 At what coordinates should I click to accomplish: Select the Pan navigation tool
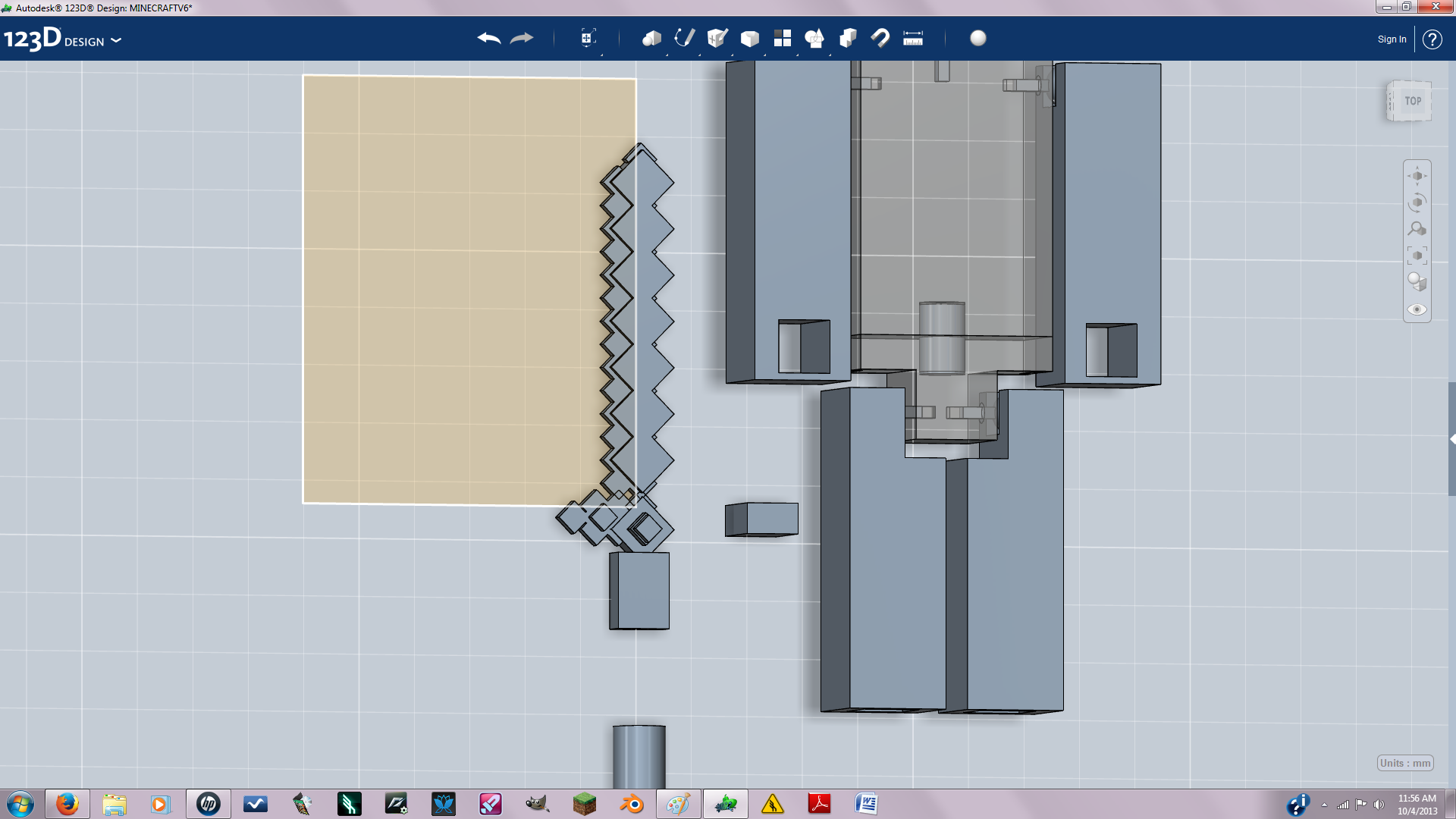(x=1417, y=176)
